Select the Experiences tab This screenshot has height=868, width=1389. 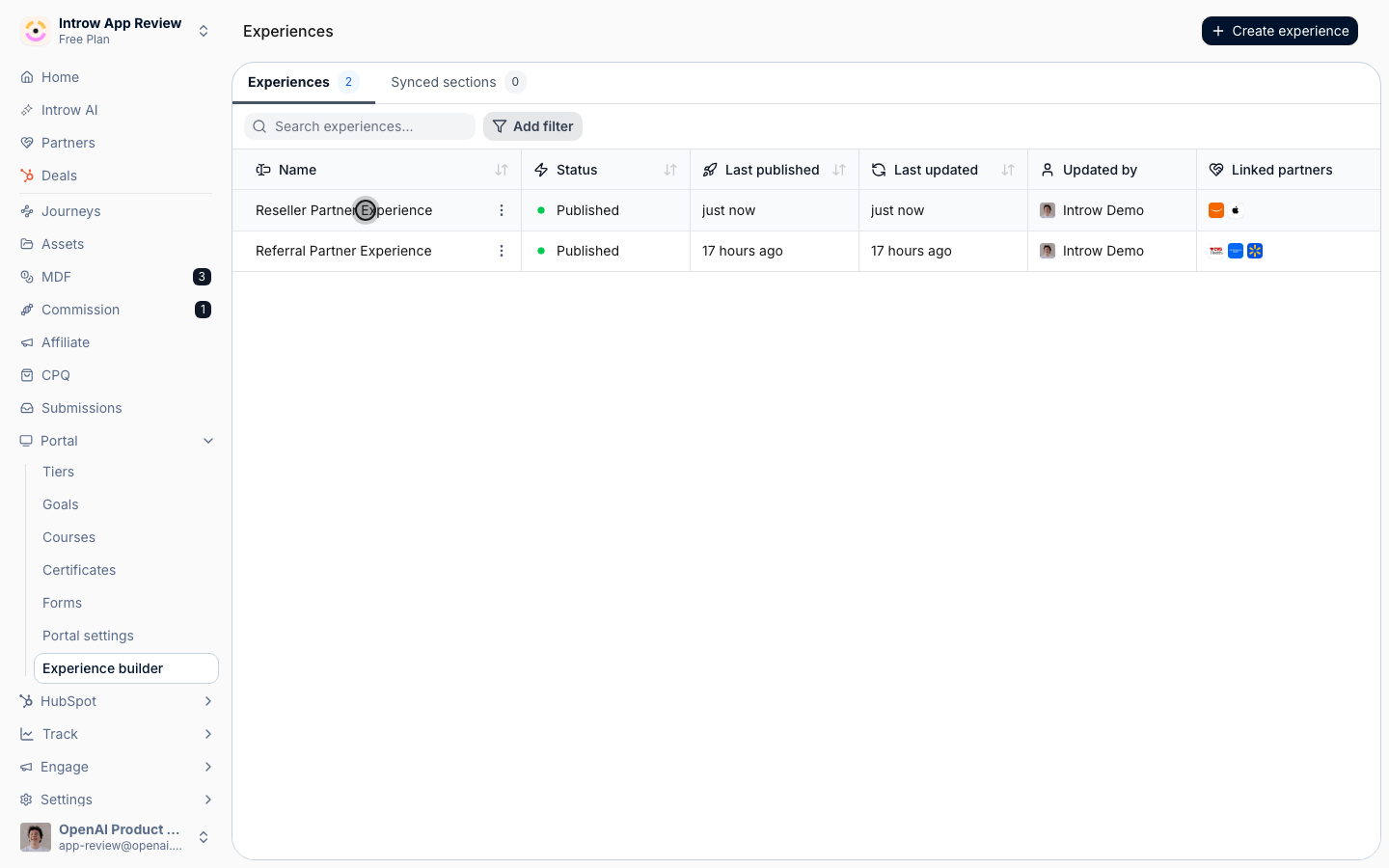coord(303,82)
